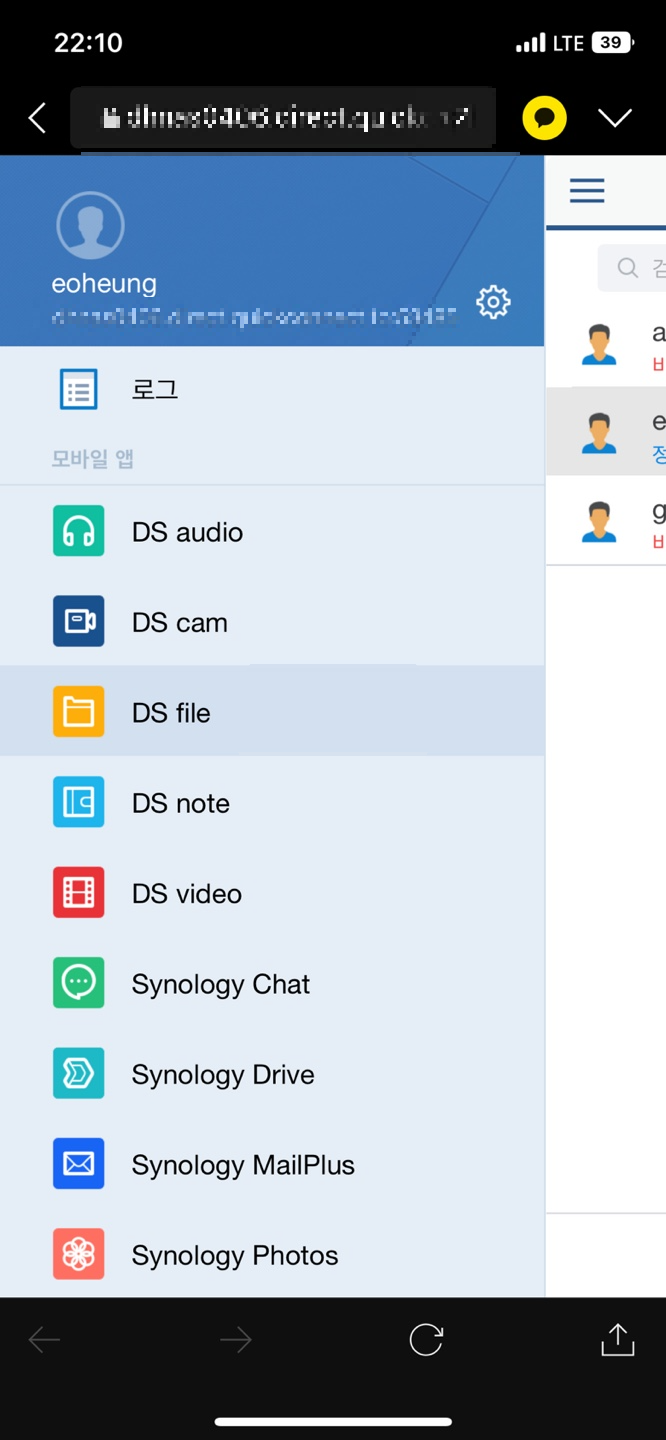The image size is (666, 1440).
Task: Tap the search box on the right panel
Action: [x=632, y=268]
